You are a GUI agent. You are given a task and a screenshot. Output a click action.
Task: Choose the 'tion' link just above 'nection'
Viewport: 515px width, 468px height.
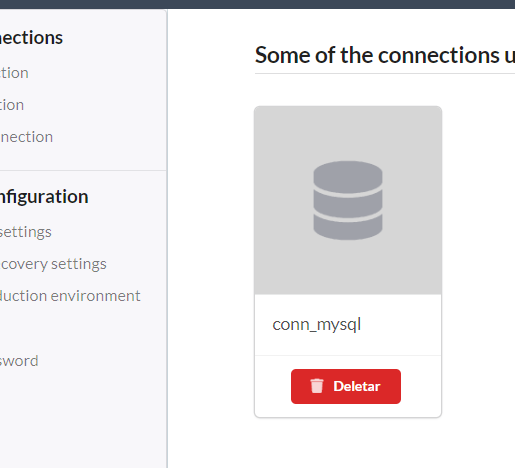[x=12, y=105]
